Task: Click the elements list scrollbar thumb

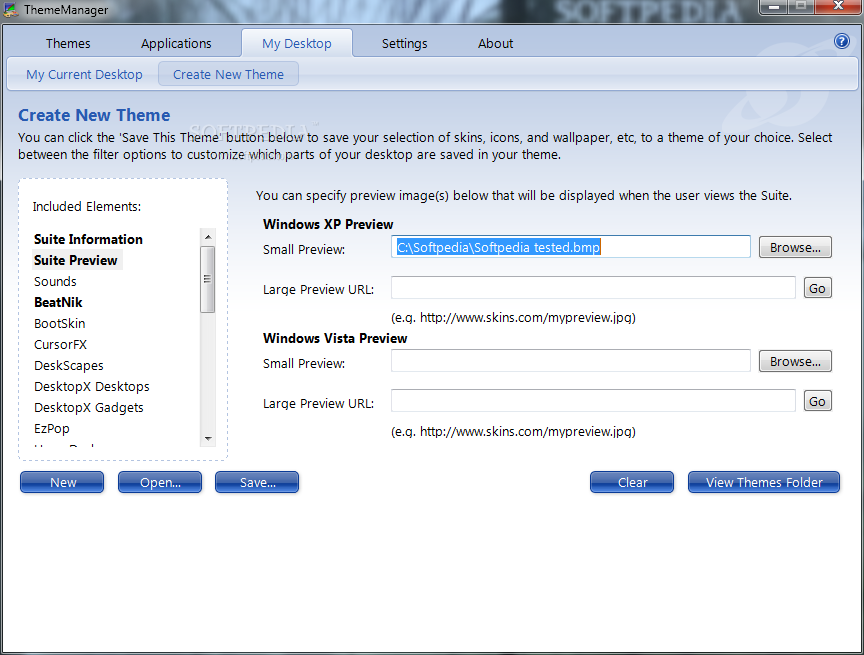Action: pyautogui.click(x=208, y=279)
